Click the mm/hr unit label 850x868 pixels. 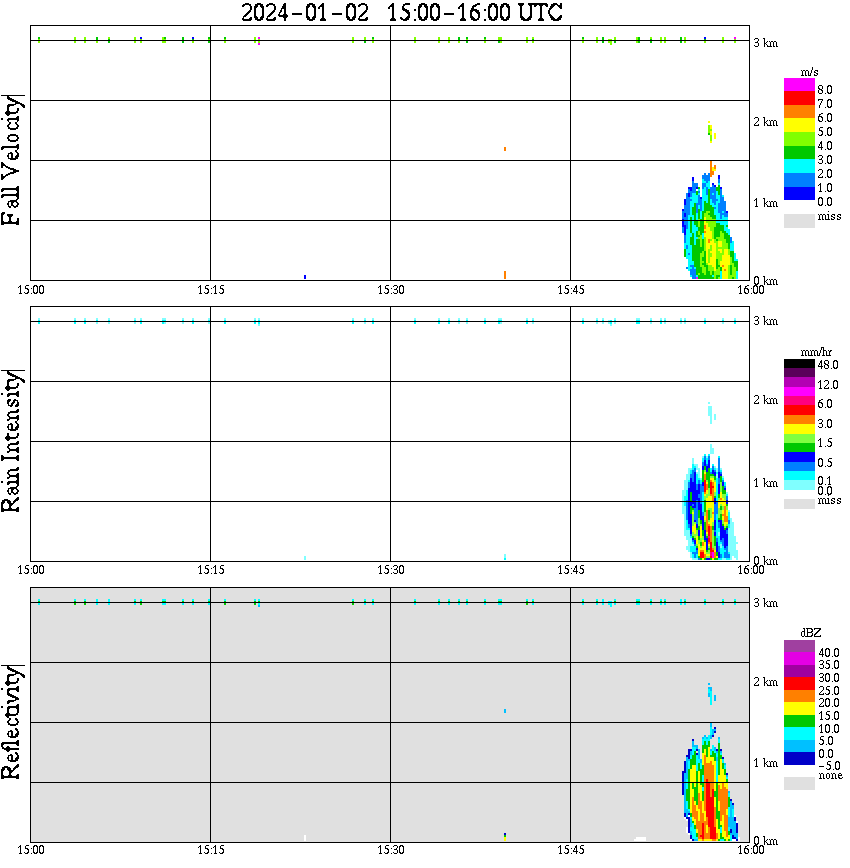pos(816,353)
